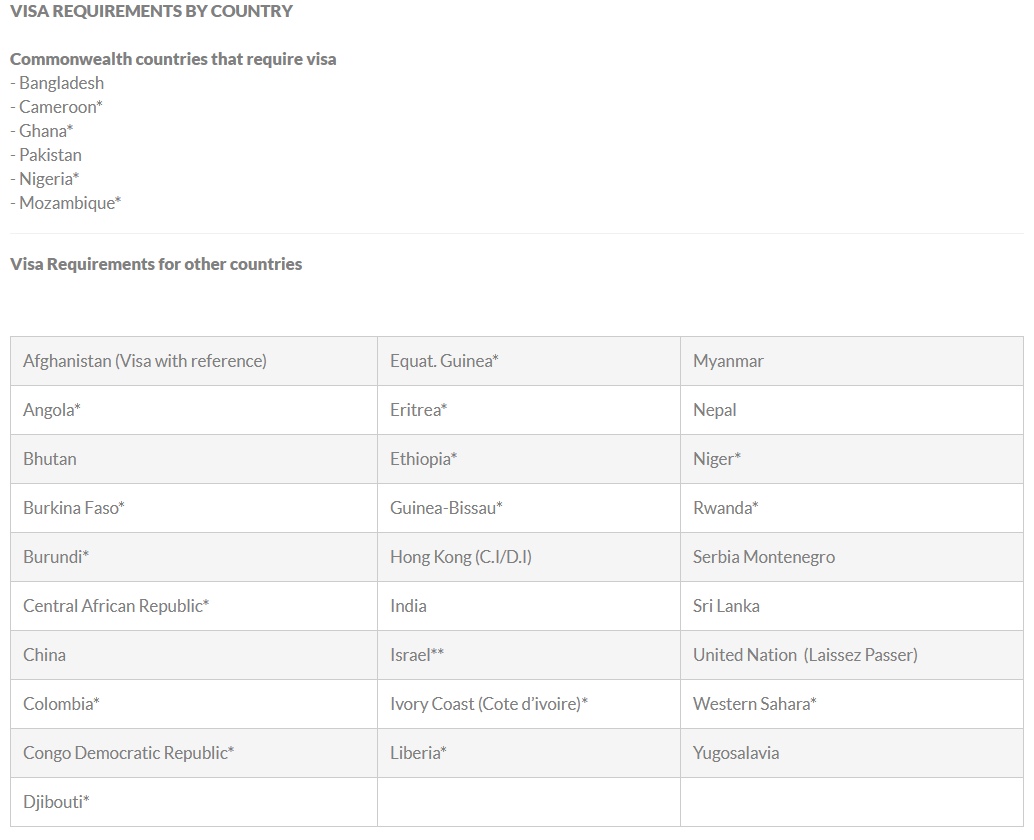1034x840 pixels.
Task: Select the United Nation (Laissez Passer) cell
Action: (805, 655)
